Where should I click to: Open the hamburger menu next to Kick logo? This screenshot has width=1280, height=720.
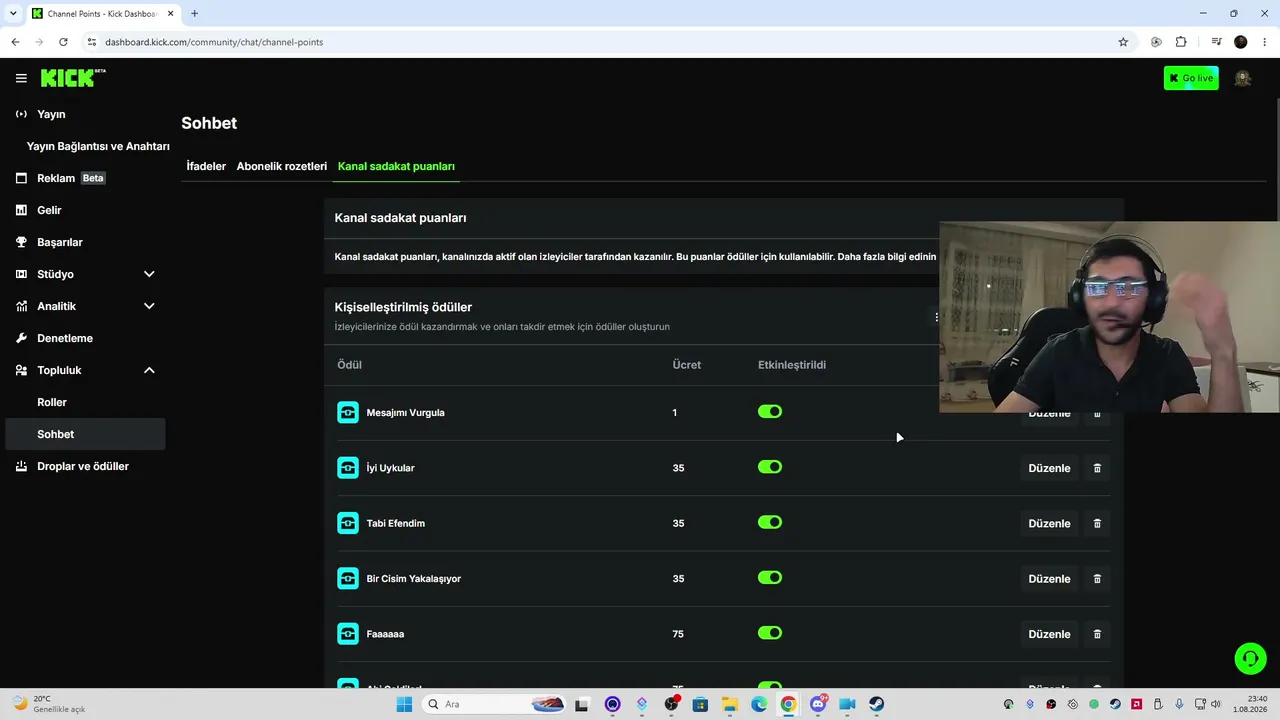tap(21, 78)
